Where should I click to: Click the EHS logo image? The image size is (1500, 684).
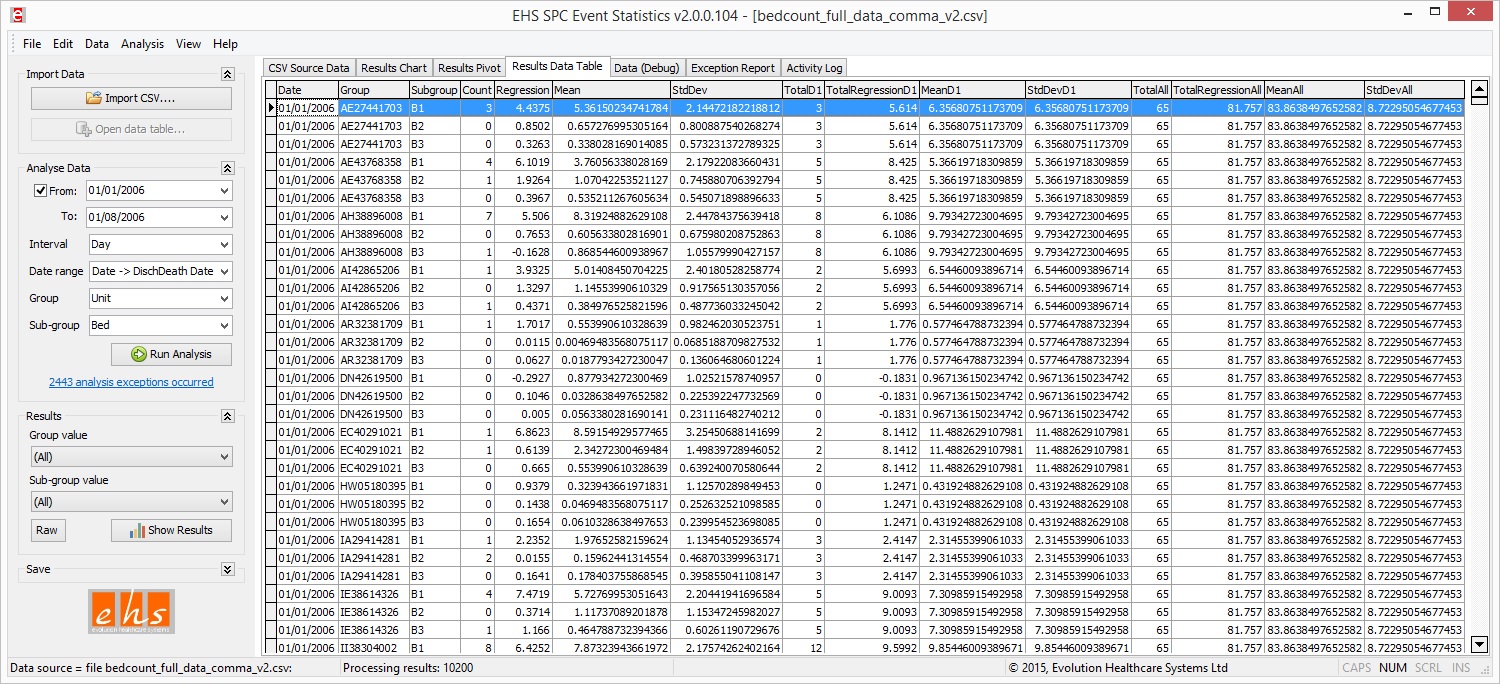[x=131, y=610]
